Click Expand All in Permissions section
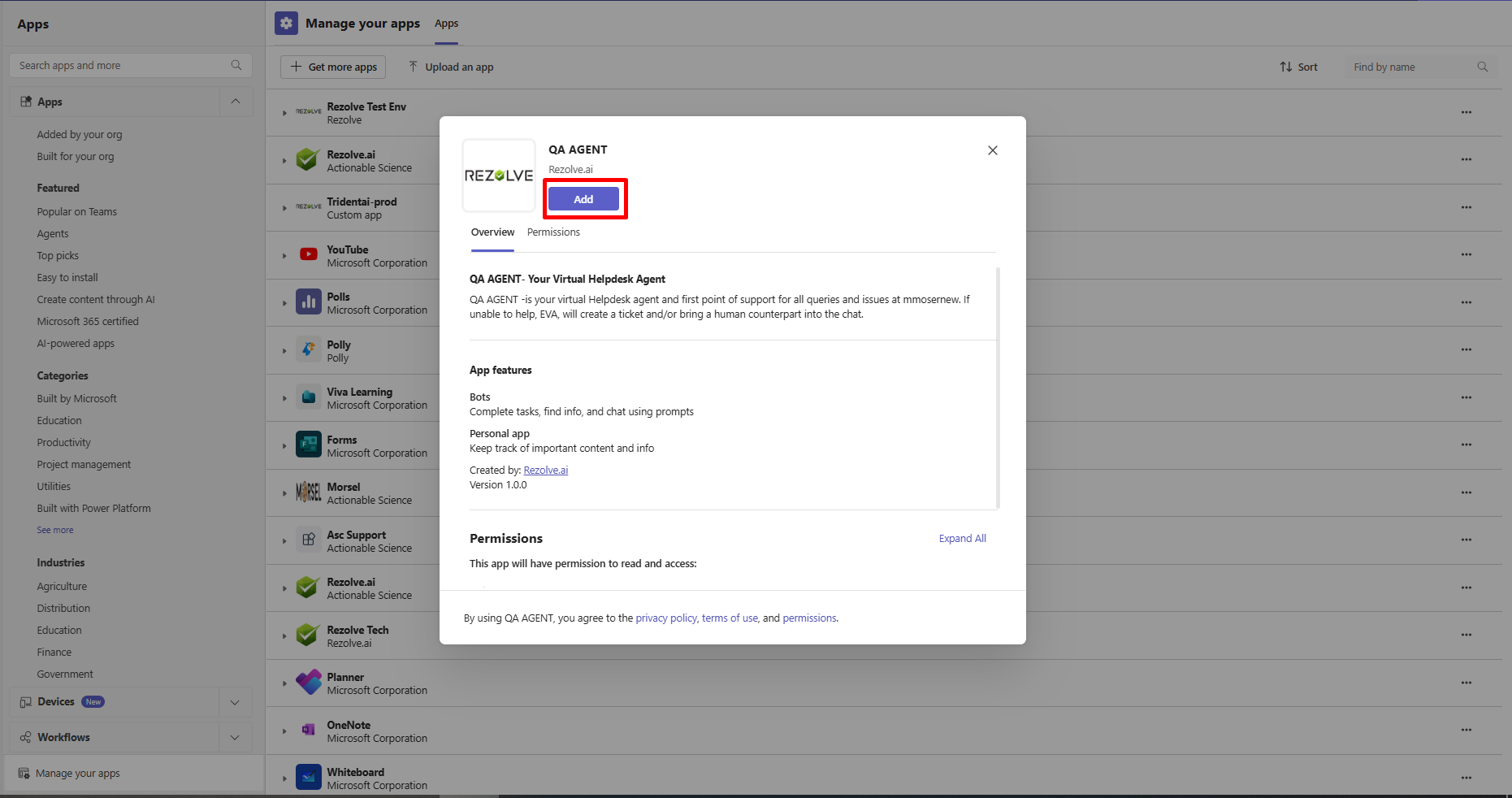 point(962,539)
